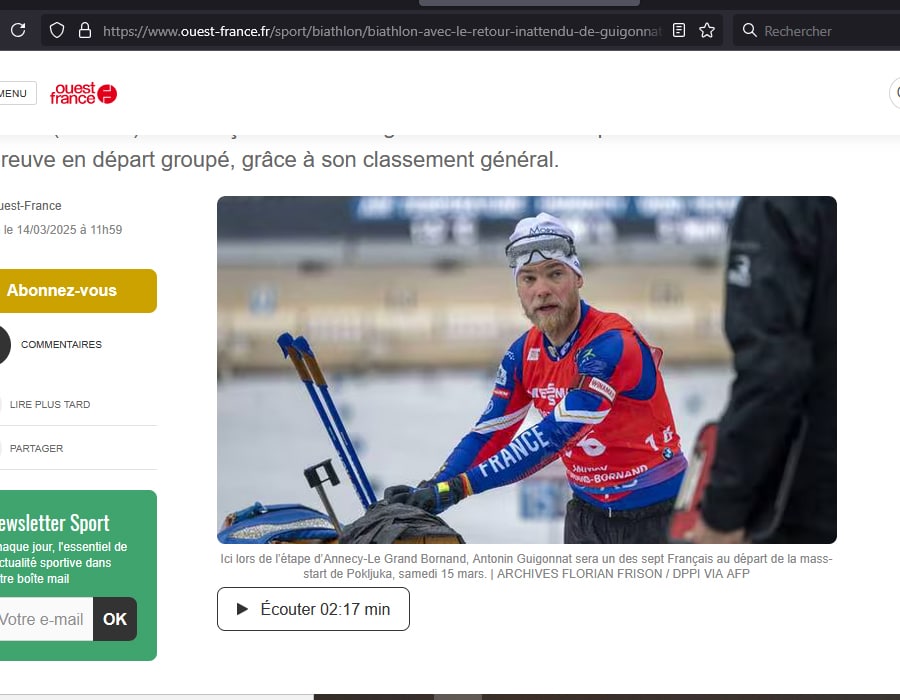Viewport: 900px width, 700px height.
Task: Click the Partager text link
Action: [x=37, y=448]
